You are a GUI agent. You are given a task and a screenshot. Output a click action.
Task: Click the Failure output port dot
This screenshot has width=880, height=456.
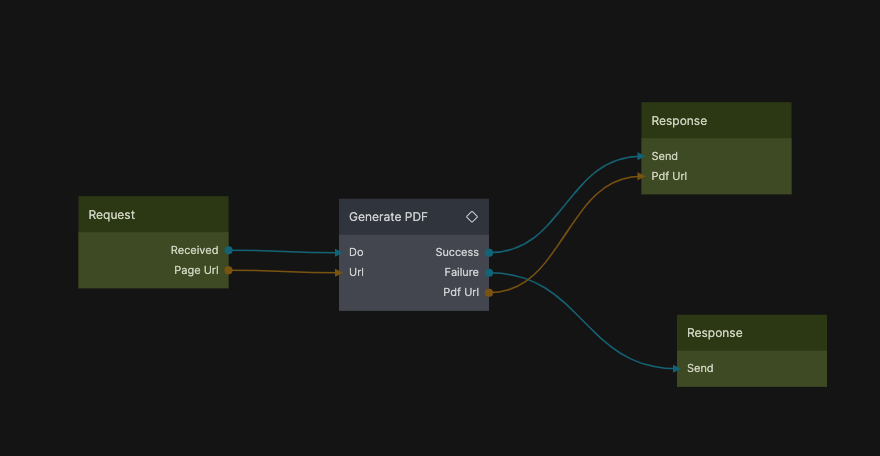point(489,272)
